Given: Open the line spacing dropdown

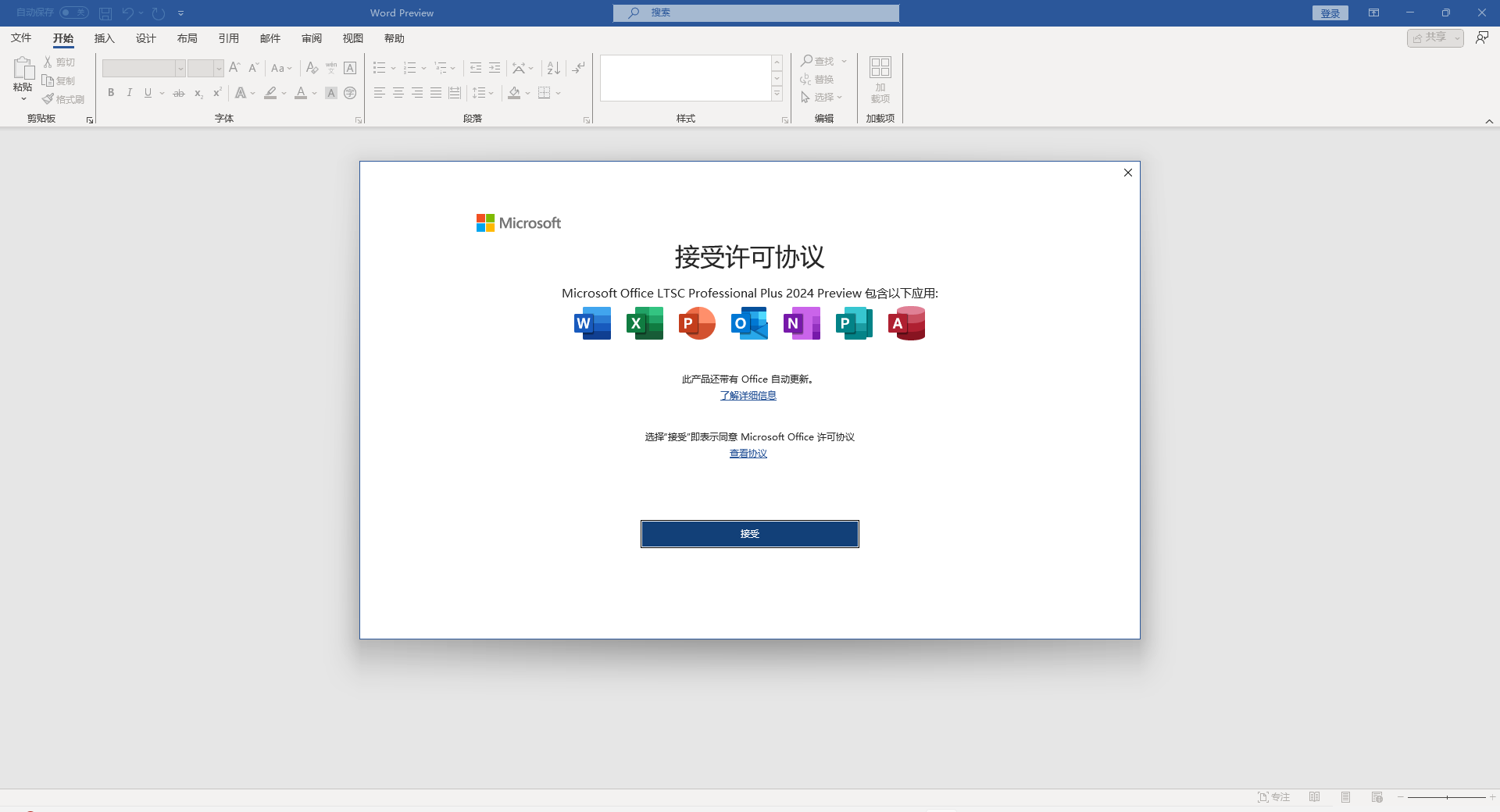Looking at the screenshot, I should tap(483, 93).
